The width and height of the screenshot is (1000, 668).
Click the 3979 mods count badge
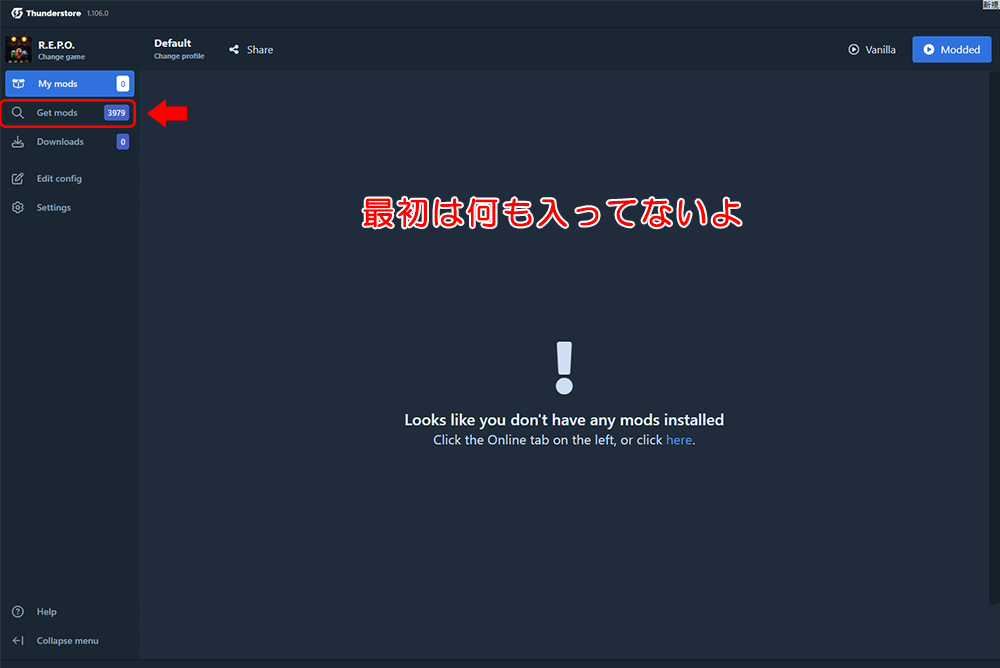click(x=116, y=113)
